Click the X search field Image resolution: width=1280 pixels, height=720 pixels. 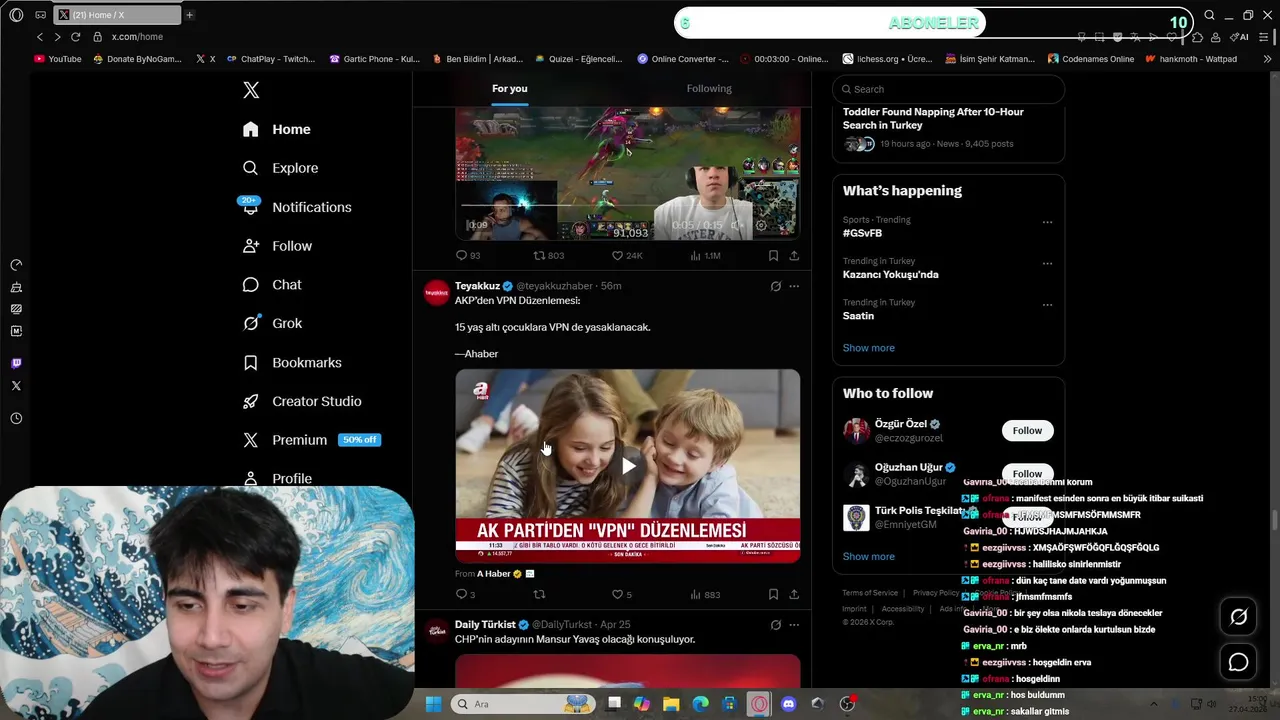[948, 89]
